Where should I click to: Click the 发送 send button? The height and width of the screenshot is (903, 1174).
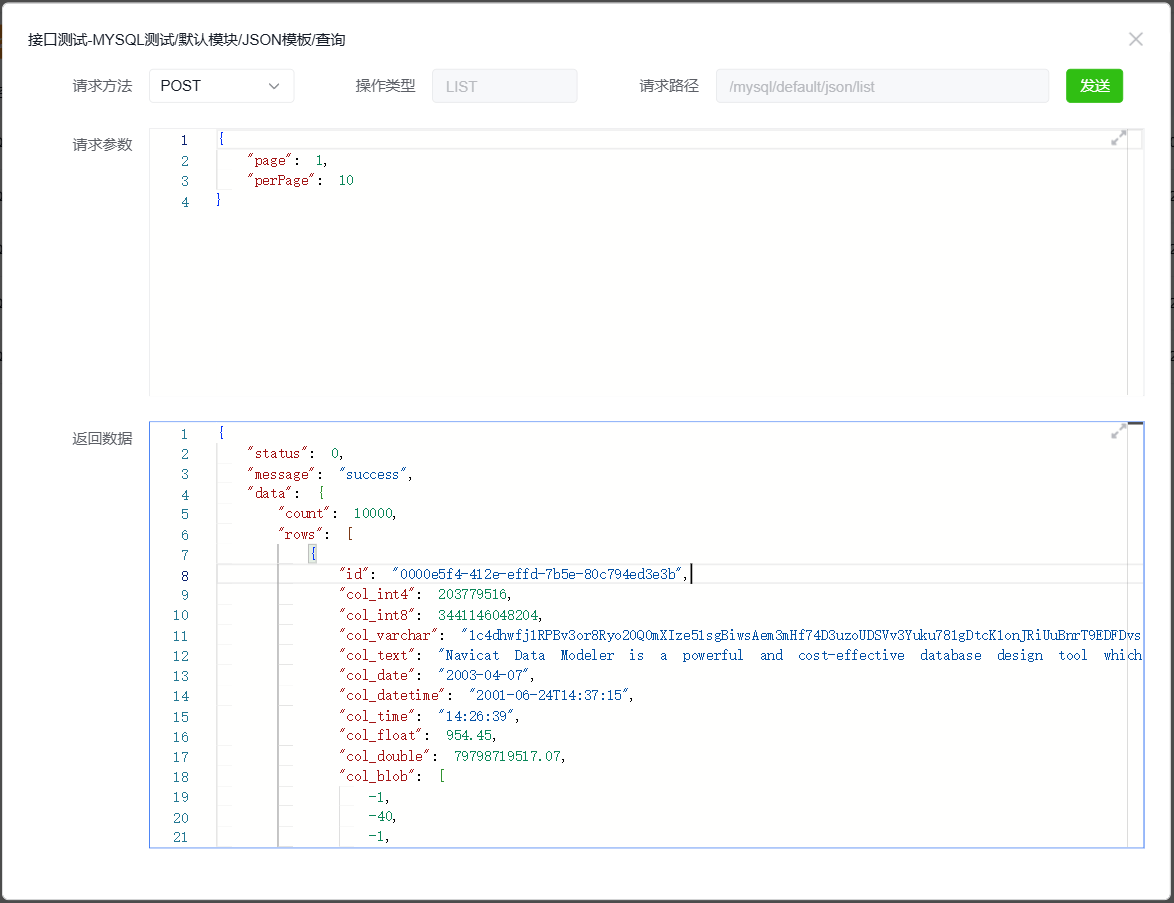click(x=1094, y=86)
